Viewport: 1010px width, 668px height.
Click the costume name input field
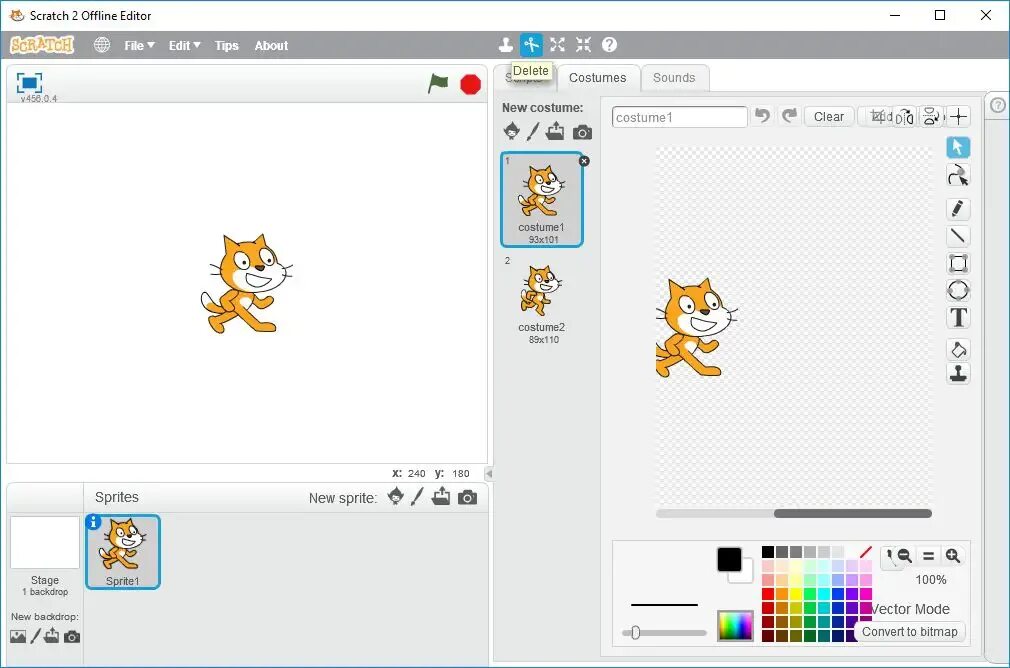click(679, 117)
